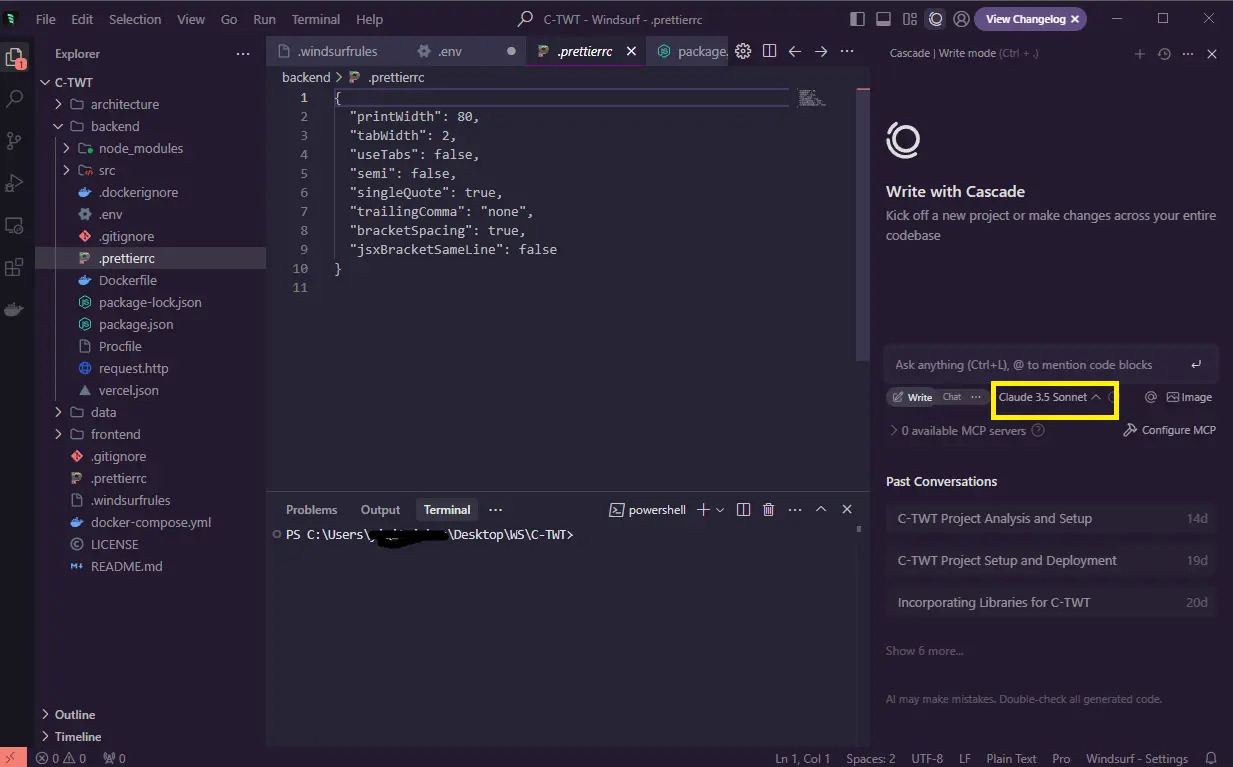Open the Terminal menu in menu bar
1233x767 pixels.
click(x=314, y=19)
